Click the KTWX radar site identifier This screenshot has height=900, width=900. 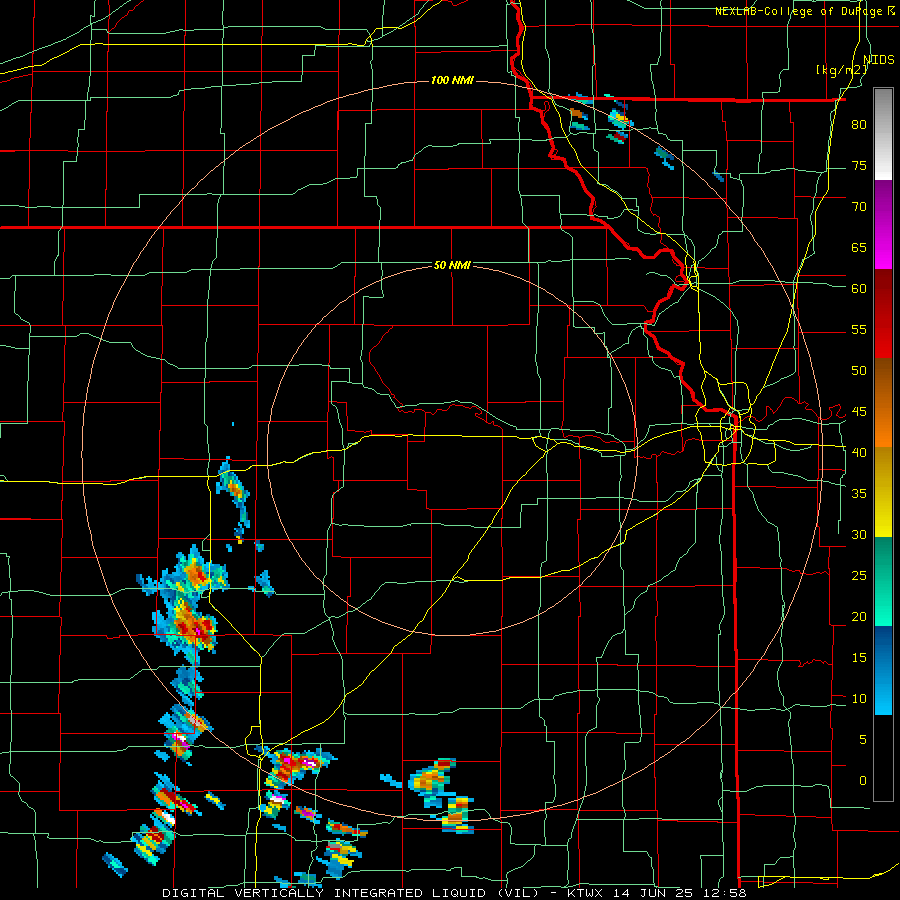coord(587,893)
